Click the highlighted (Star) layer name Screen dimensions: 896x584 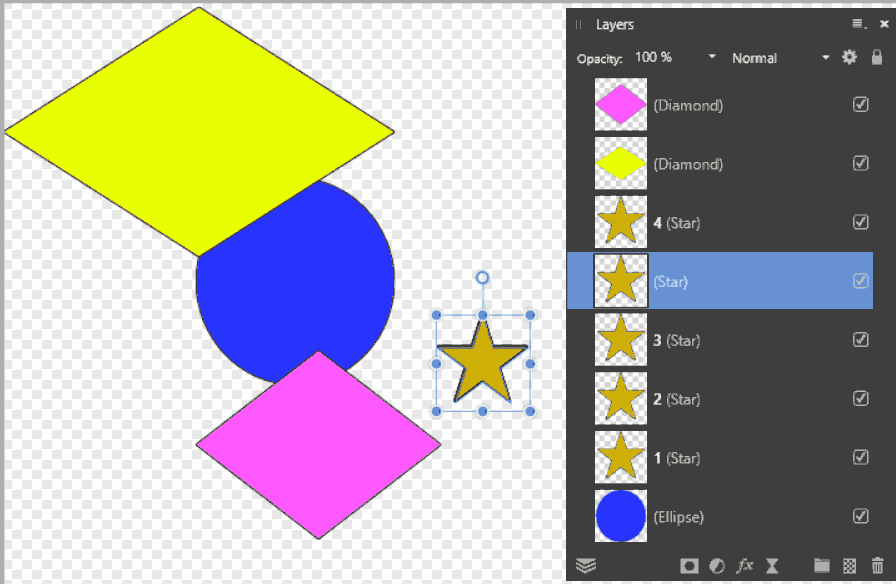pyautogui.click(x=671, y=282)
